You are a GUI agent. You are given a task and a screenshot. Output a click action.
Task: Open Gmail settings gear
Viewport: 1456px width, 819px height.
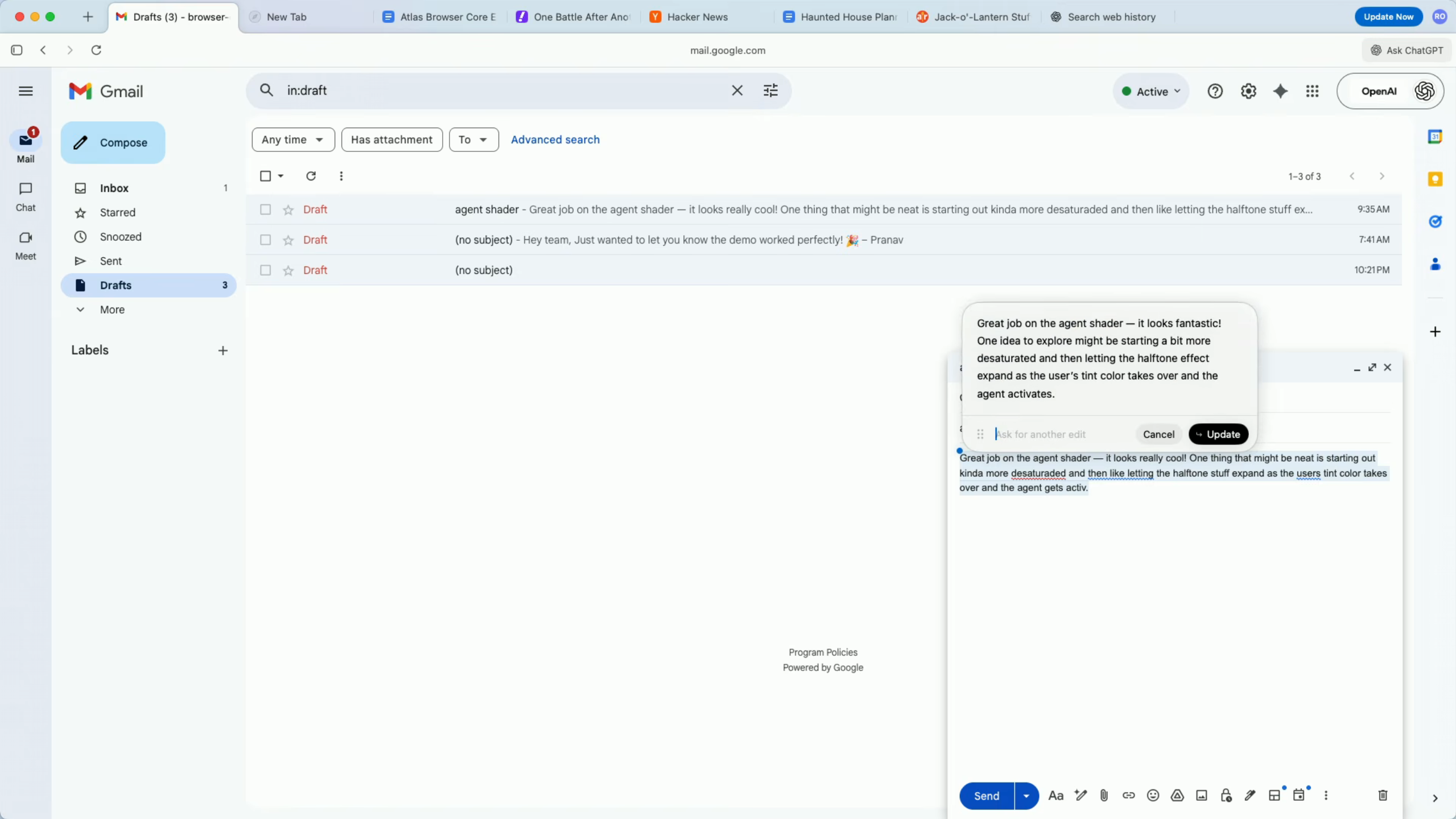click(1248, 91)
